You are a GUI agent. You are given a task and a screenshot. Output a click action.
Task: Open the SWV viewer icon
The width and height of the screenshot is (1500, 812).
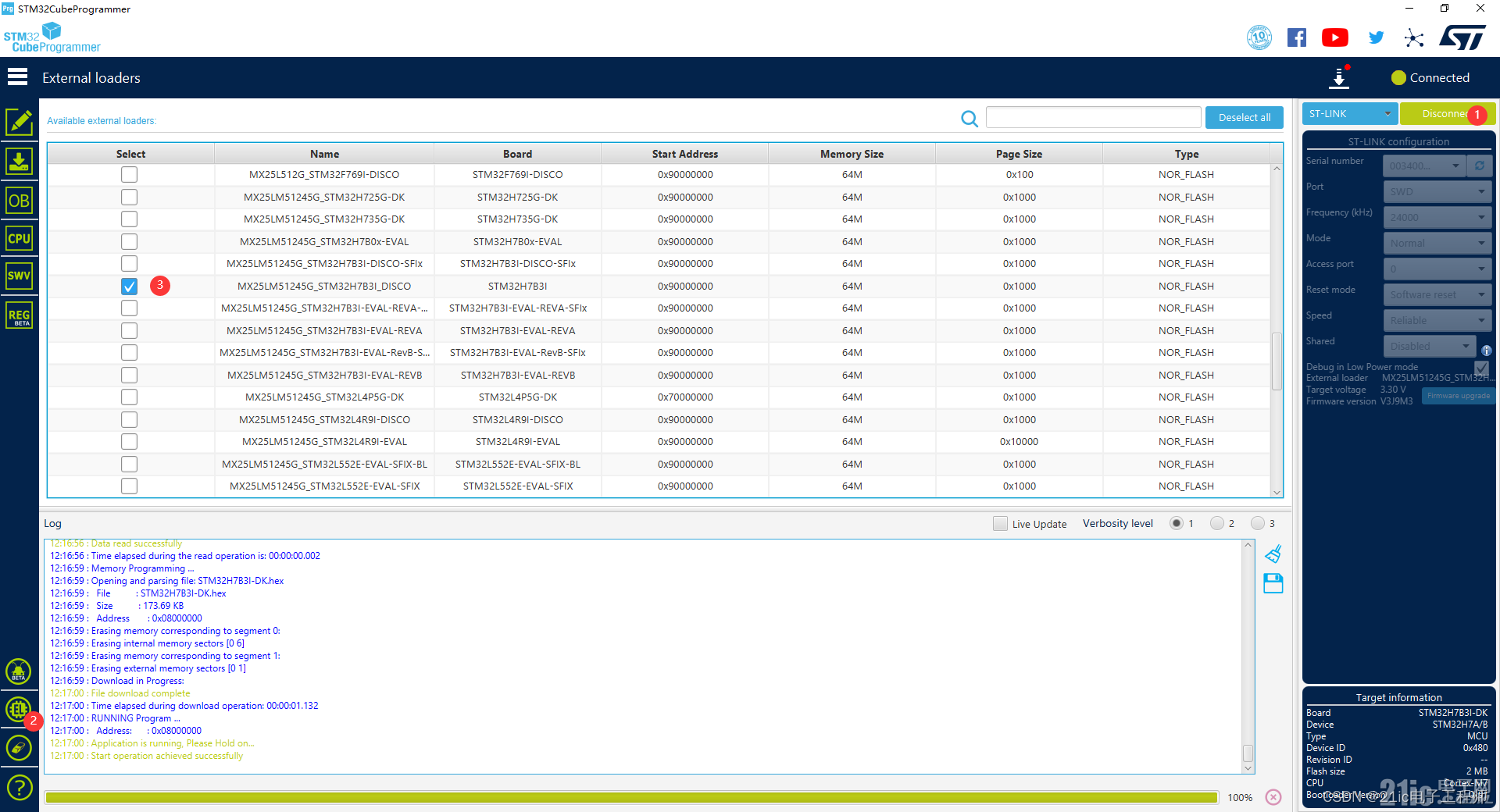(19, 276)
